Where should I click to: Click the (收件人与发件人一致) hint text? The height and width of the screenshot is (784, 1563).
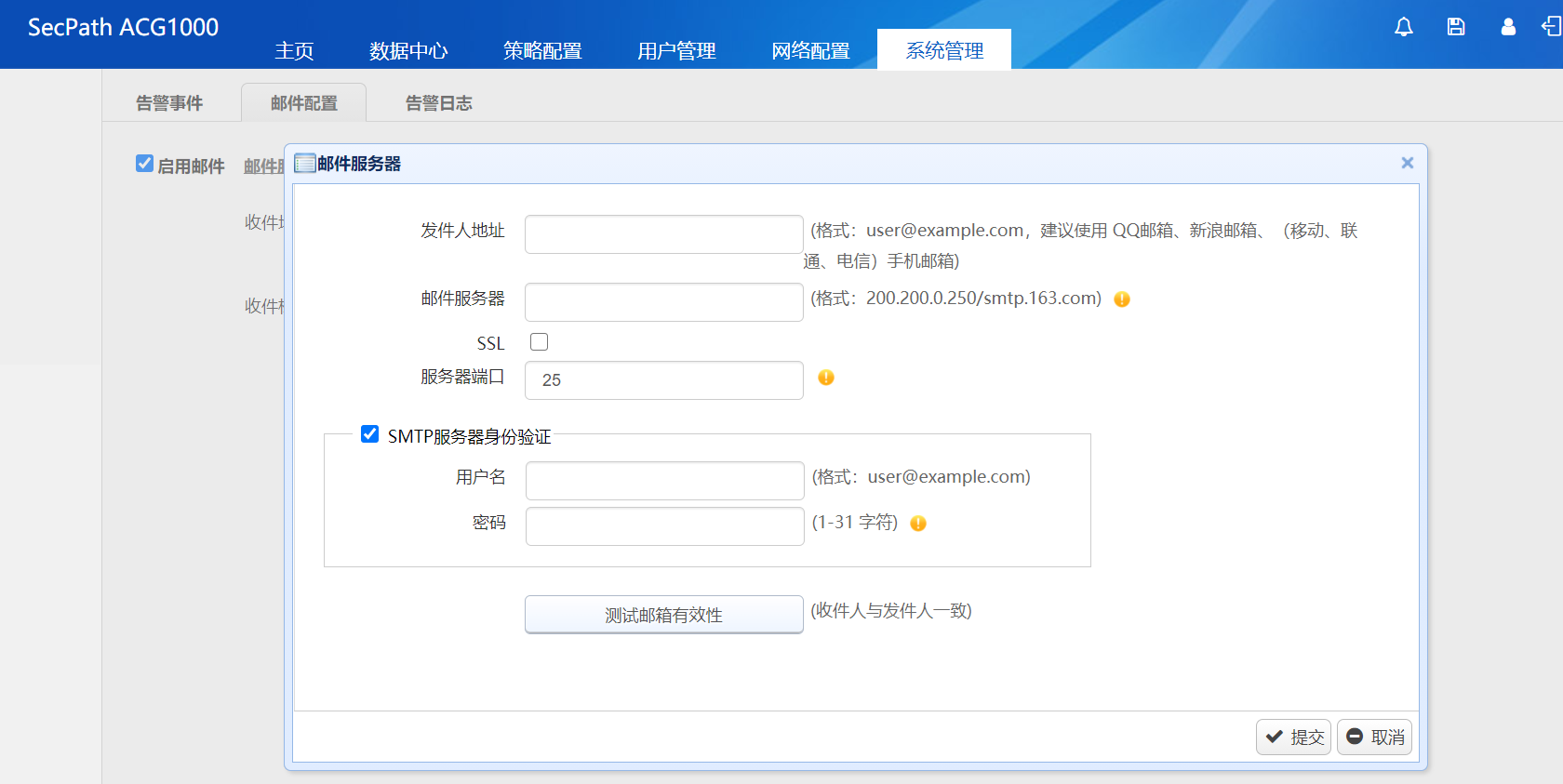click(891, 611)
